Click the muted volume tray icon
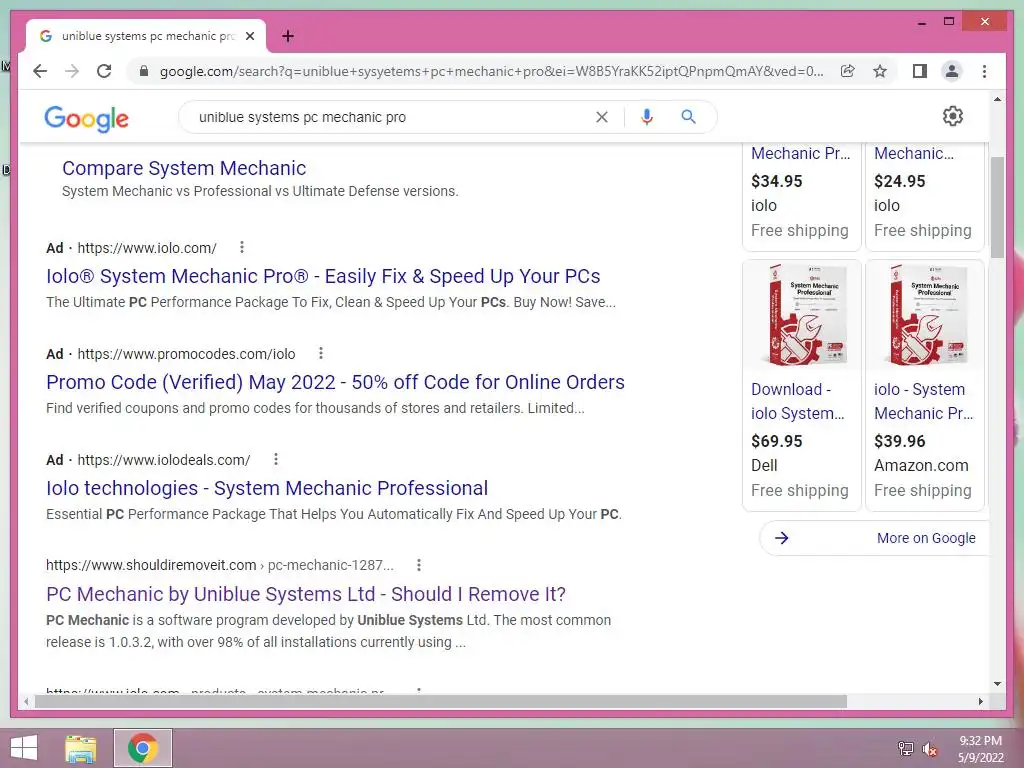The width and height of the screenshot is (1024, 768). [930, 748]
